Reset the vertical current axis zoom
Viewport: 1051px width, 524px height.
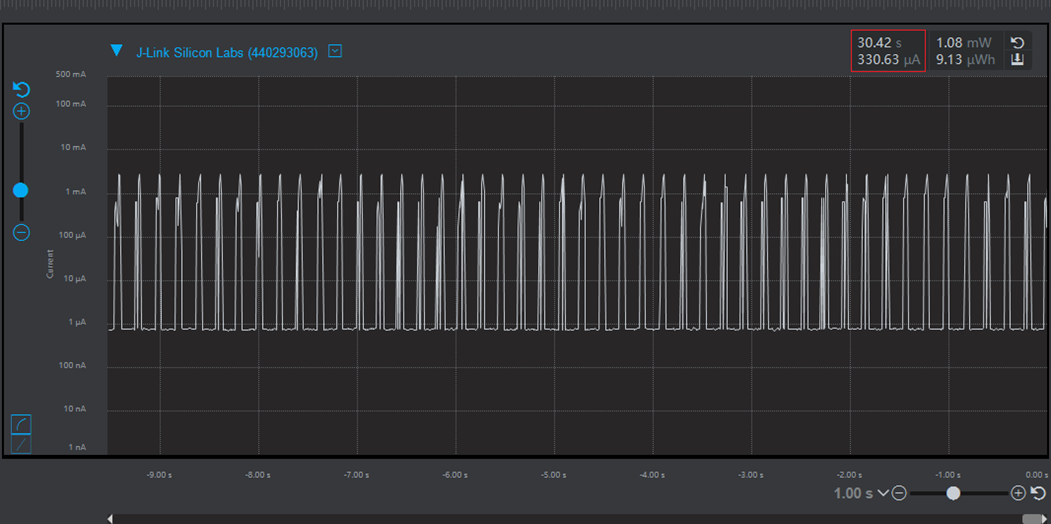point(21,90)
